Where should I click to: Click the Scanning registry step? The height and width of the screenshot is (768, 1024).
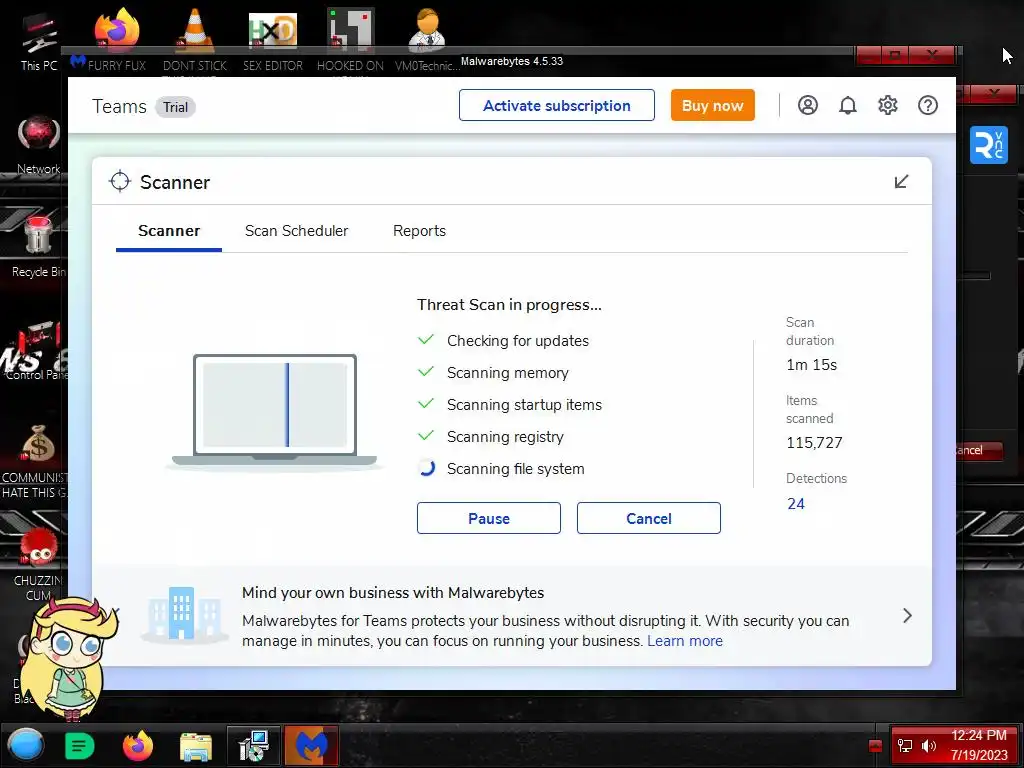(x=505, y=437)
